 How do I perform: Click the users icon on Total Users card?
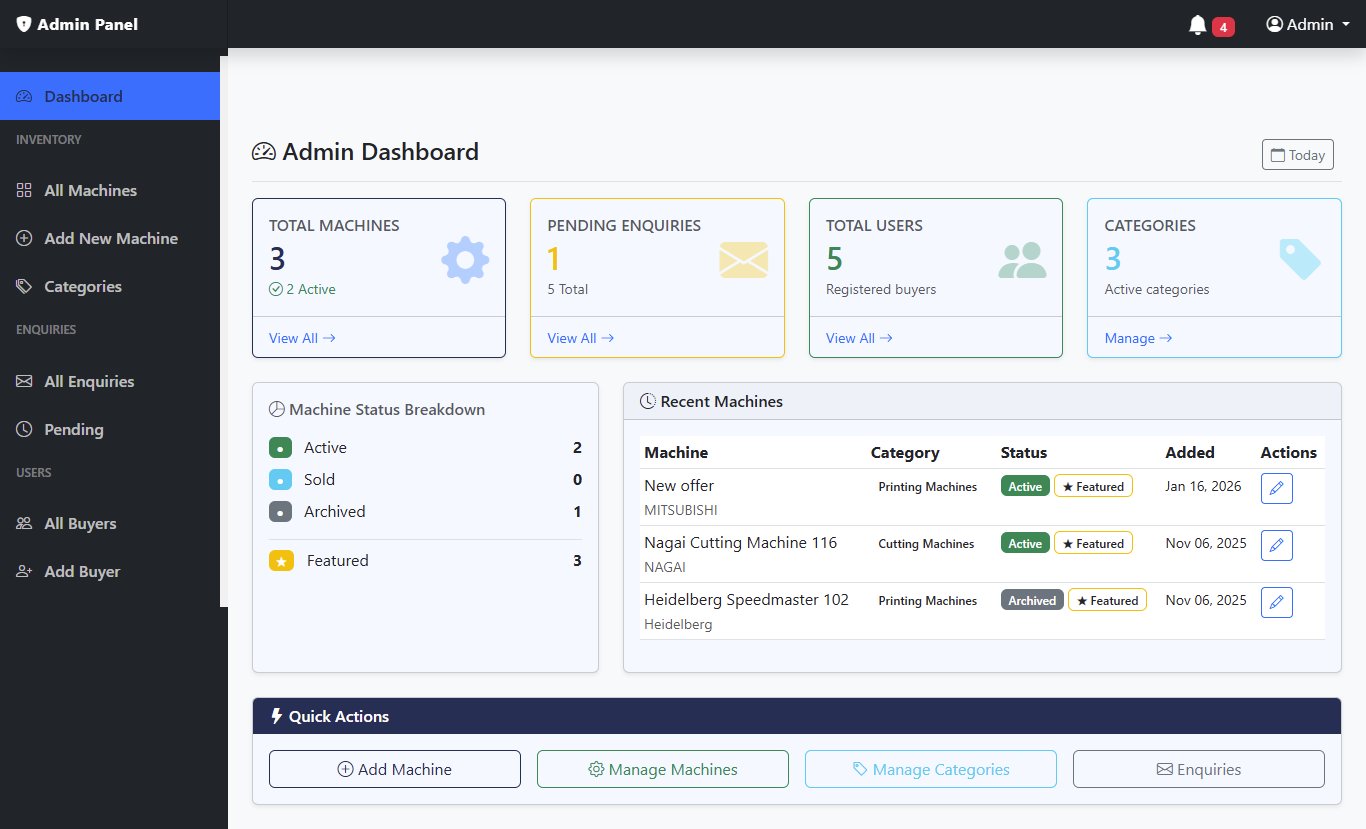point(1021,259)
